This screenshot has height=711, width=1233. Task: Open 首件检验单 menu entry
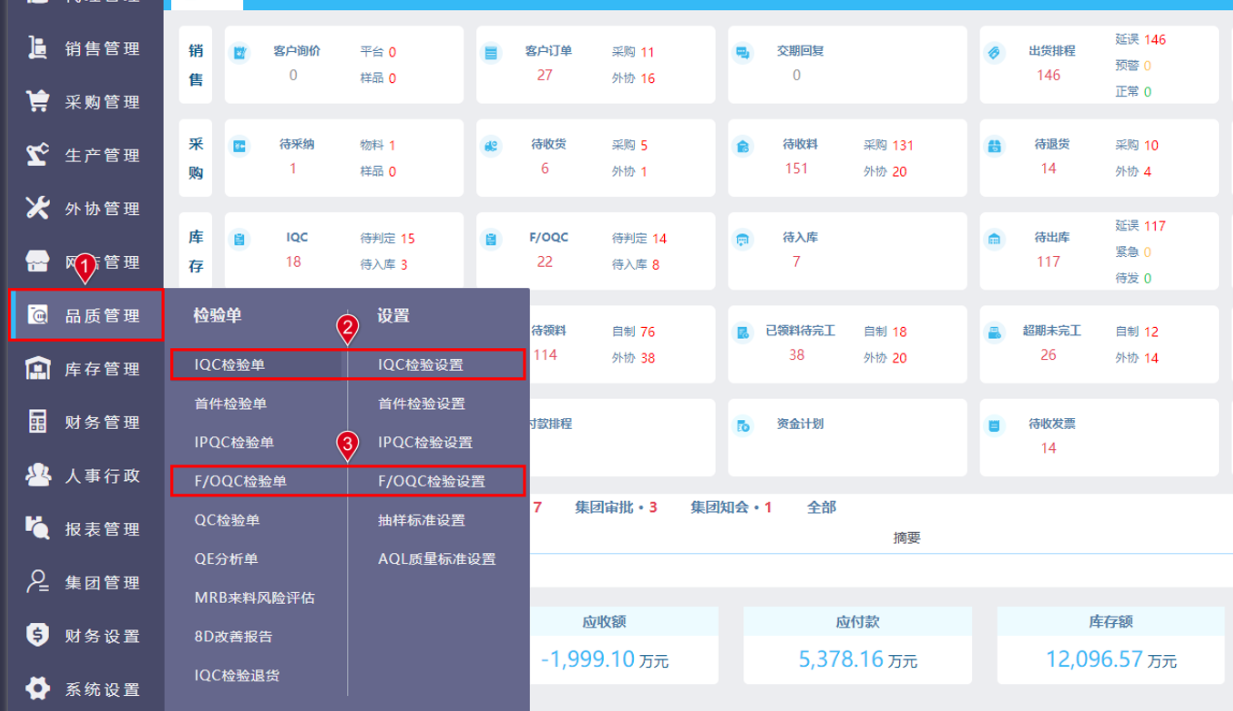(231, 404)
